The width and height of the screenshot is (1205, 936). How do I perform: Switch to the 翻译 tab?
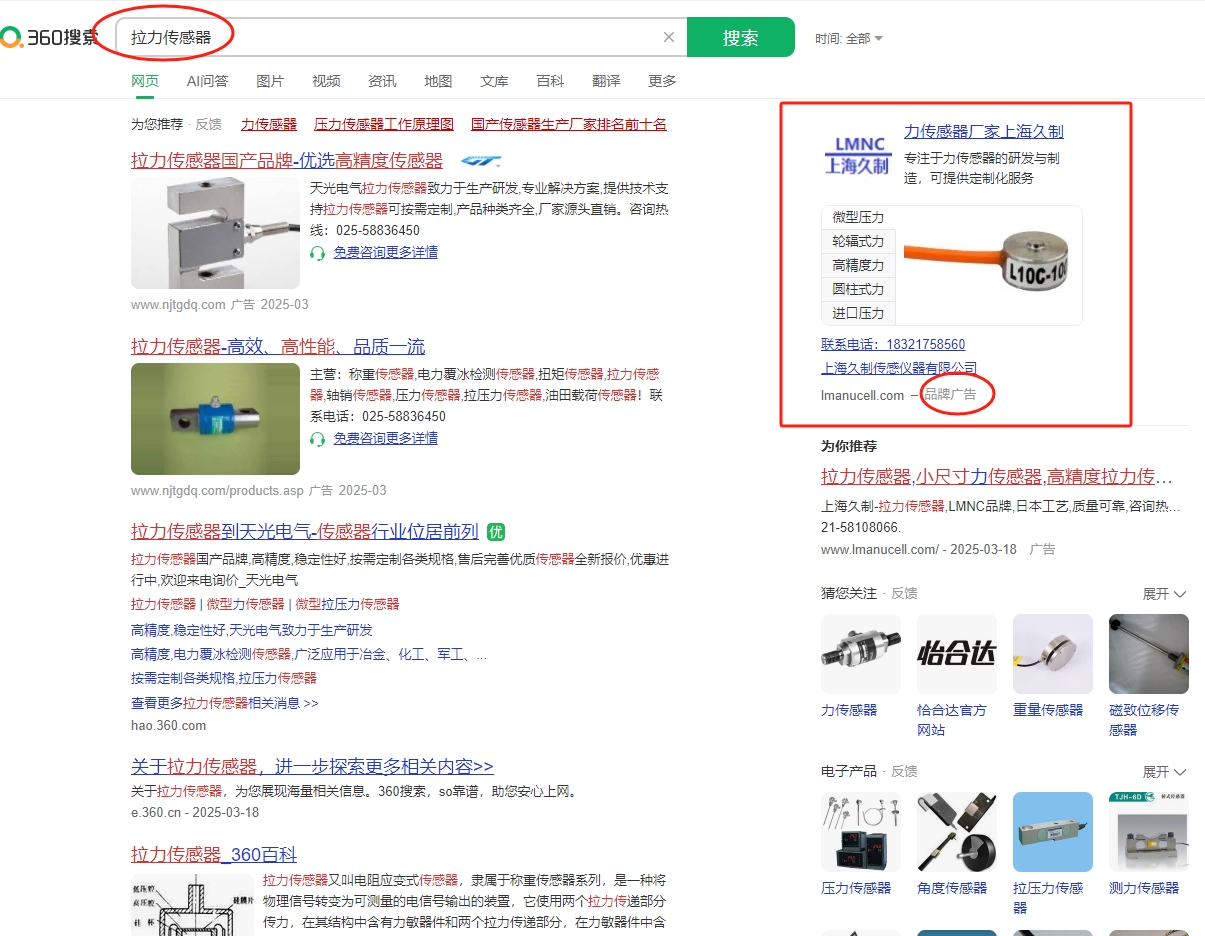pyautogui.click(x=606, y=81)
